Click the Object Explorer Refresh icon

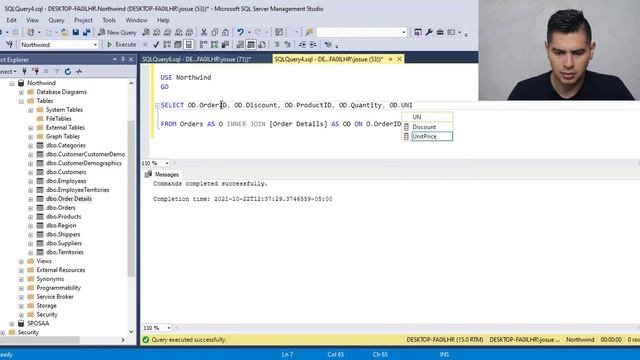click(68, 71)
